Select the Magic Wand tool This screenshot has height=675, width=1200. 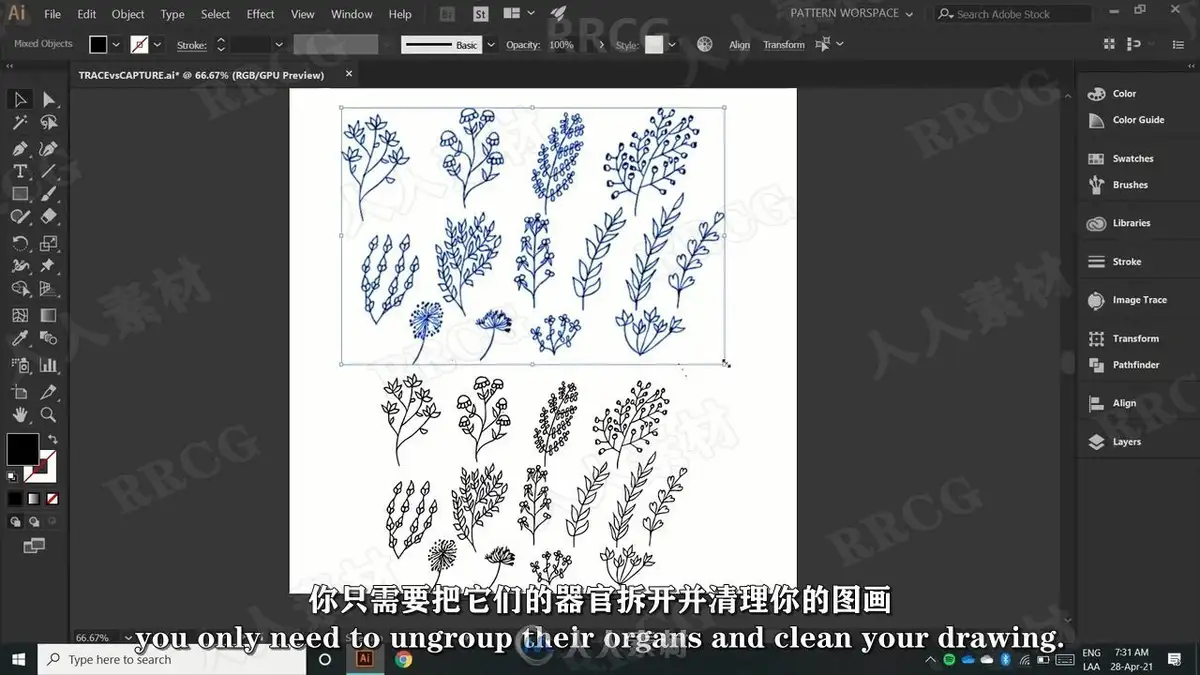click(x=20, y=123)
